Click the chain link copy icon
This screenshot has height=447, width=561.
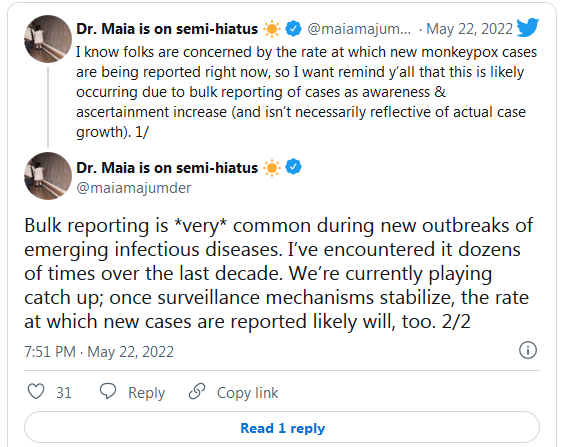tap(197, 391)
